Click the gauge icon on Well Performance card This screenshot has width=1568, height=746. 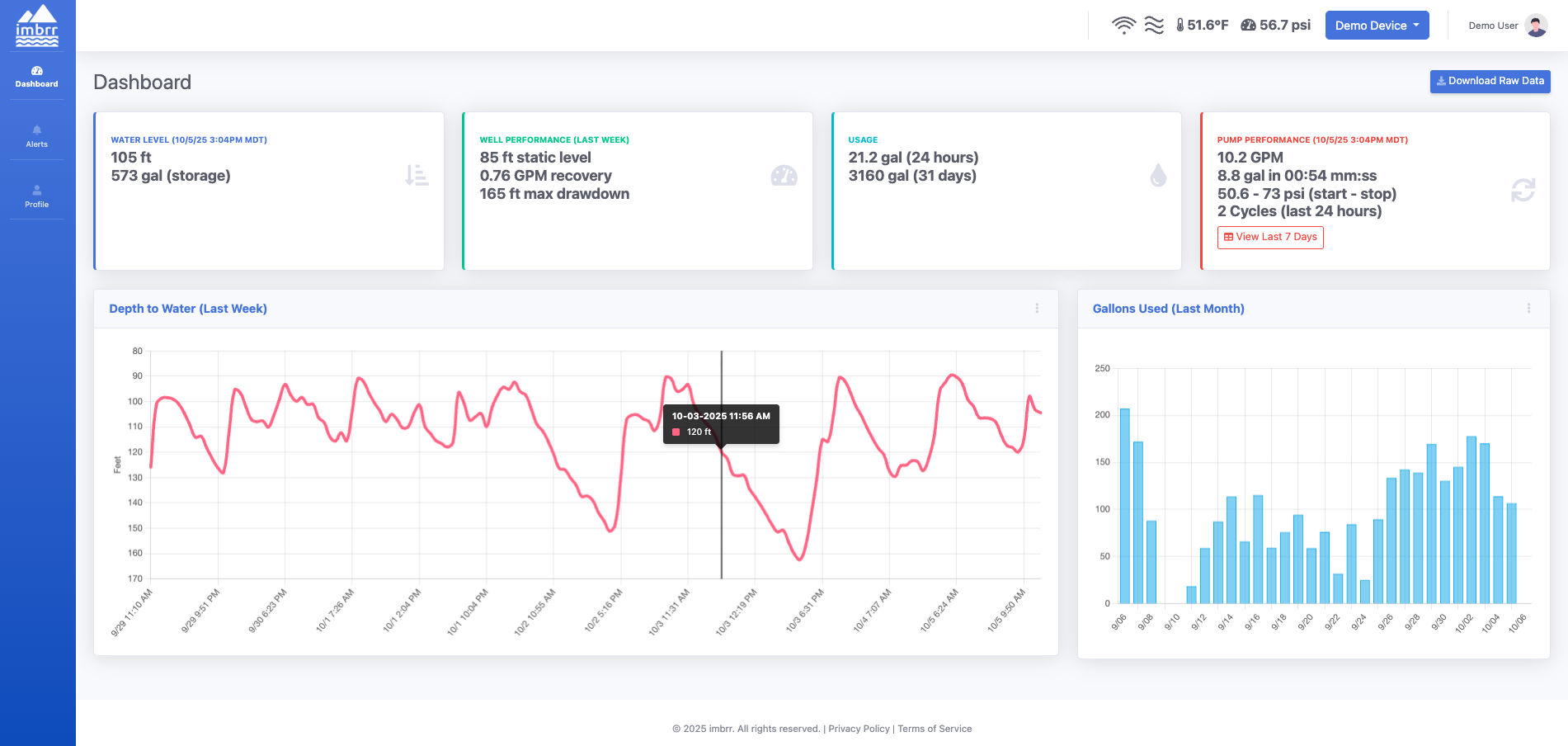pyautogui.click(x=784, y=176)
